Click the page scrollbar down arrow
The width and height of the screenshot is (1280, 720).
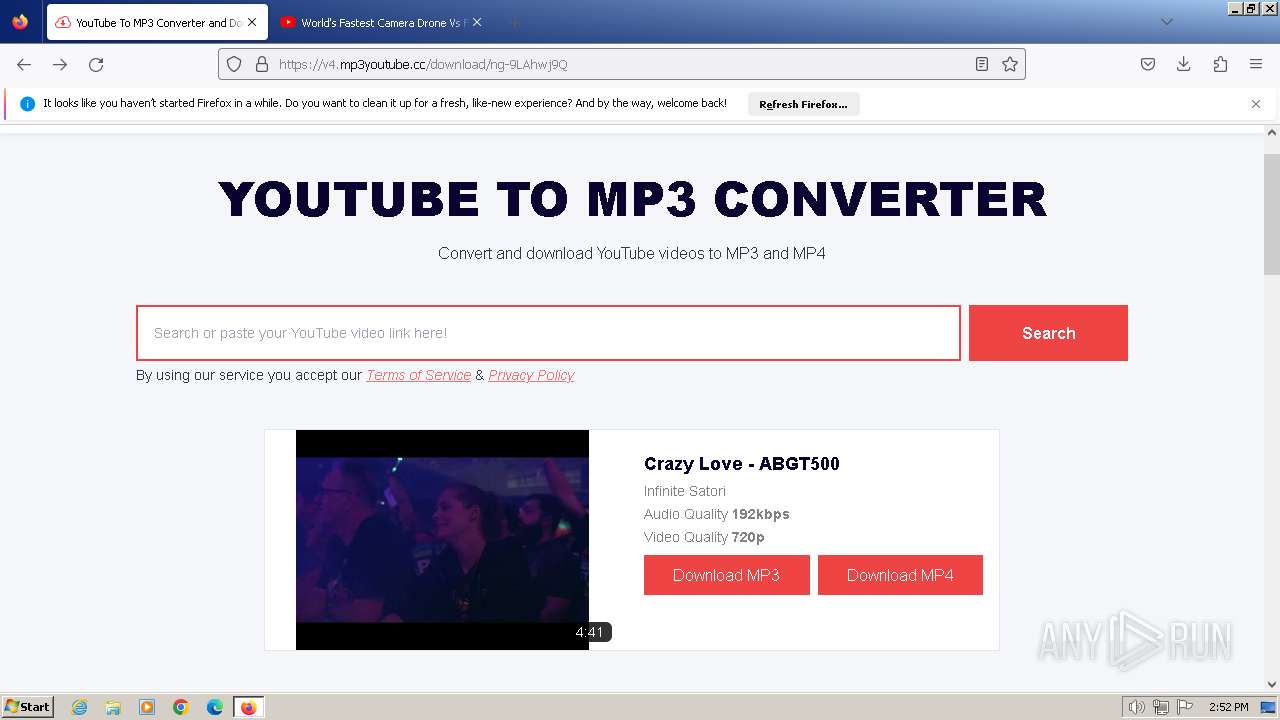(x=1272, y=685)
